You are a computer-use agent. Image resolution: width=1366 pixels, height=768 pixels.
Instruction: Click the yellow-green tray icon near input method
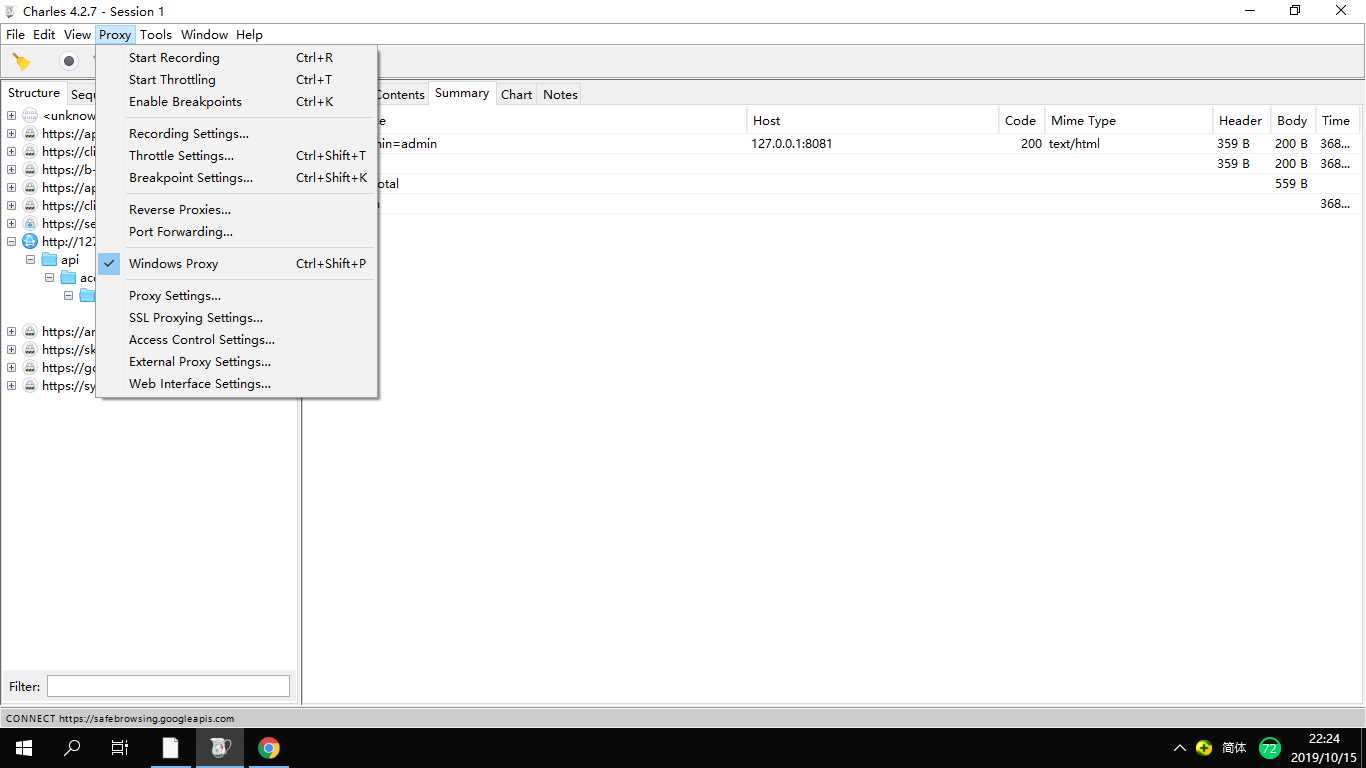click(1204, 748)
